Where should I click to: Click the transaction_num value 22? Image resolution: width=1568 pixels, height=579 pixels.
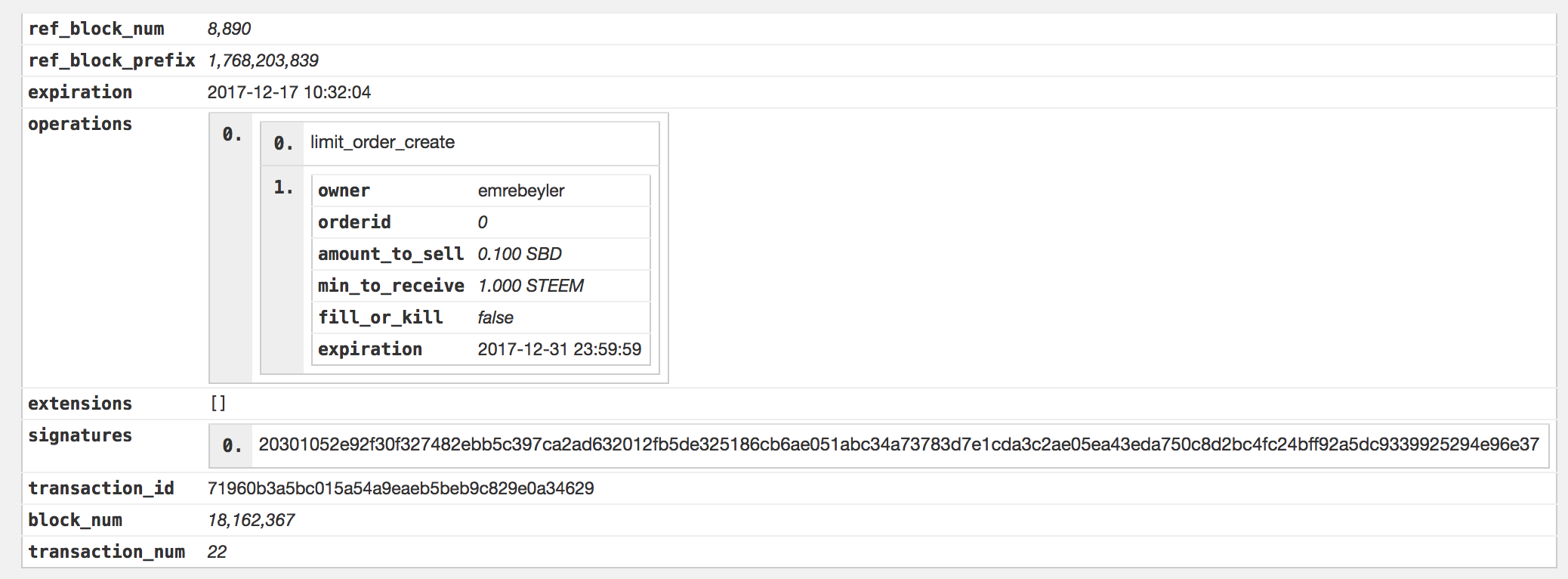[x=217, y=552]
